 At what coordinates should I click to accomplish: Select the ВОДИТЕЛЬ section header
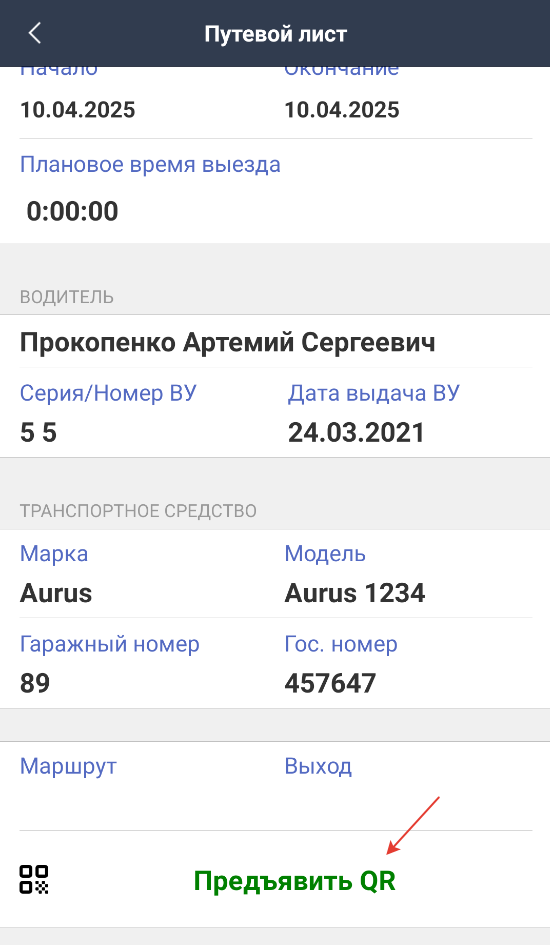point(67,297)
